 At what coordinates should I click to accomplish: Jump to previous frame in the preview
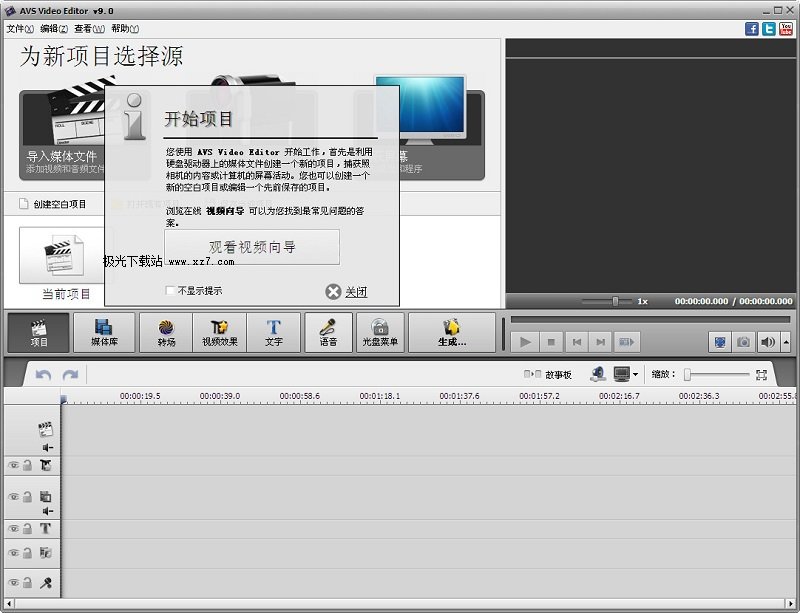tap(577, 342)
